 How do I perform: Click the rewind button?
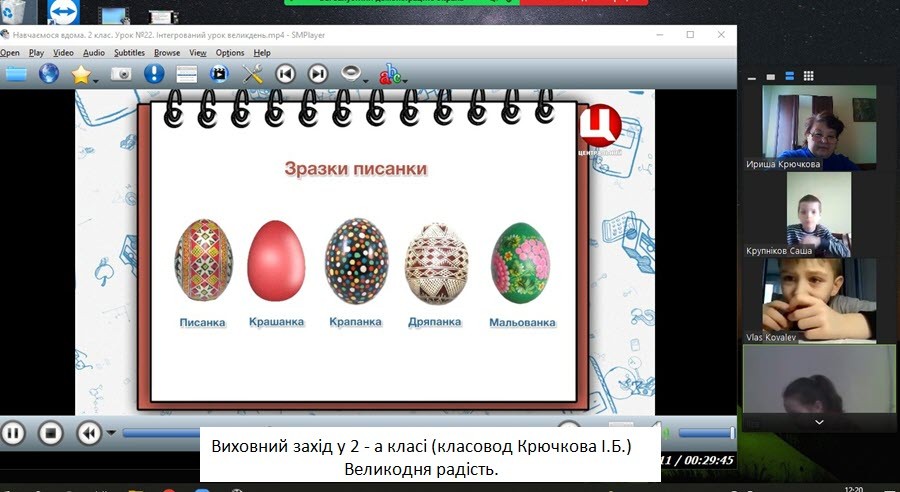click(89, 433)
